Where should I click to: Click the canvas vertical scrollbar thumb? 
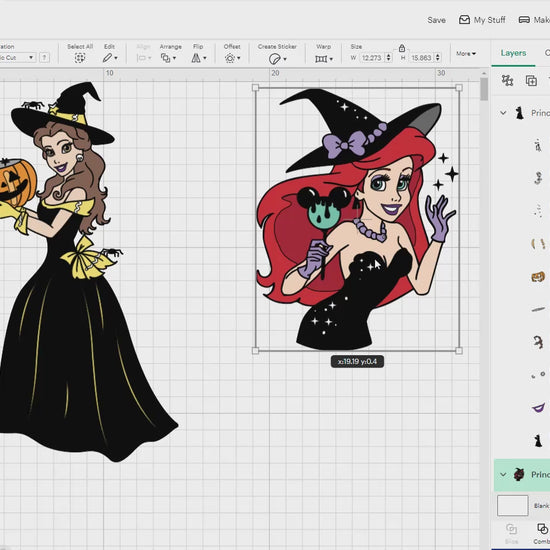tap(484, 89)
